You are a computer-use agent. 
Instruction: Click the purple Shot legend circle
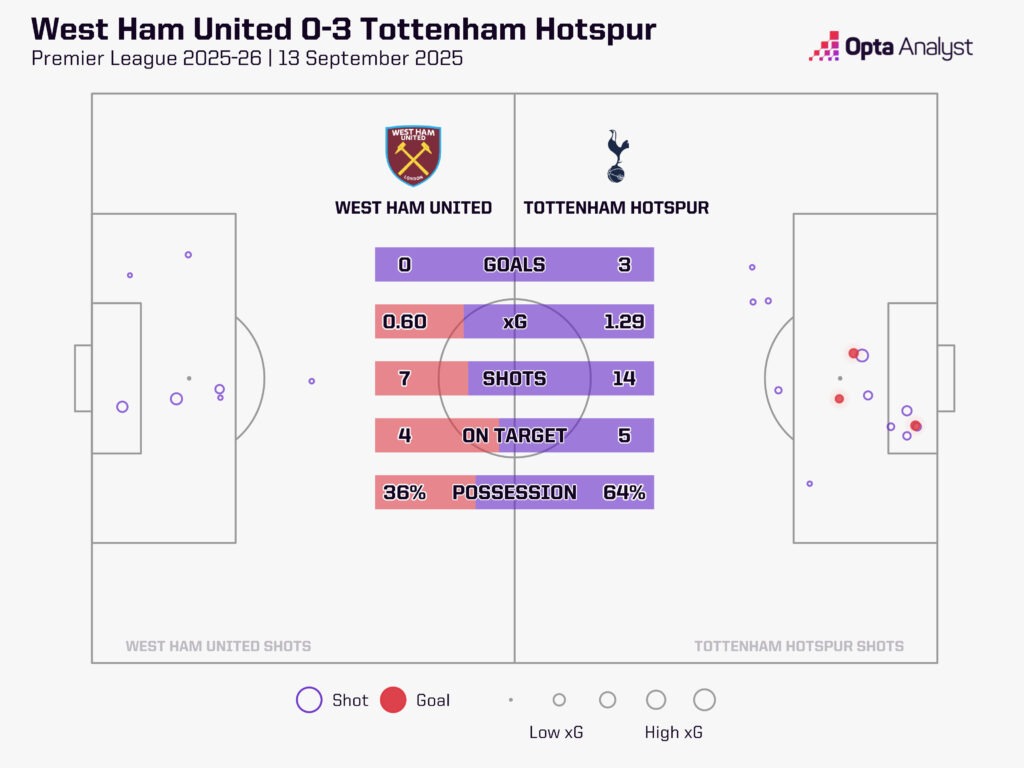[x=309, y=700]
